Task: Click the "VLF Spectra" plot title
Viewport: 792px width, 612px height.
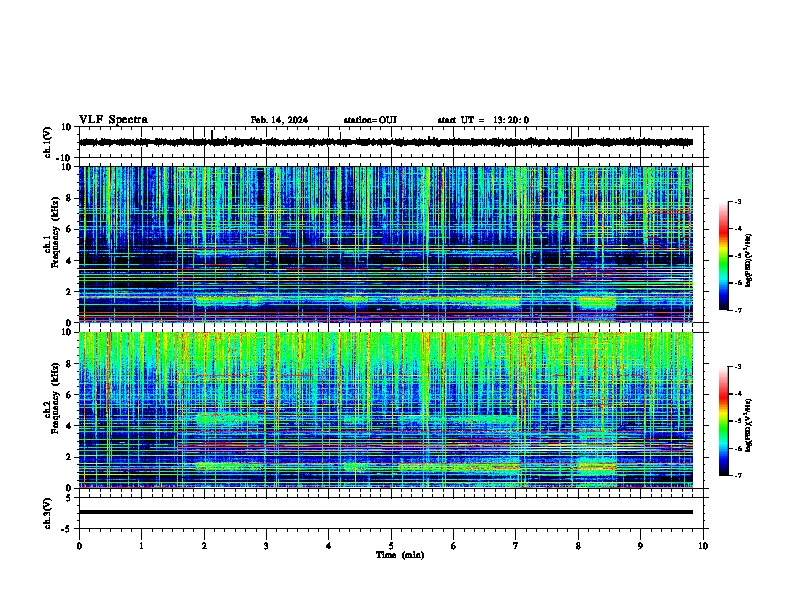Action: tap(113, 120)
